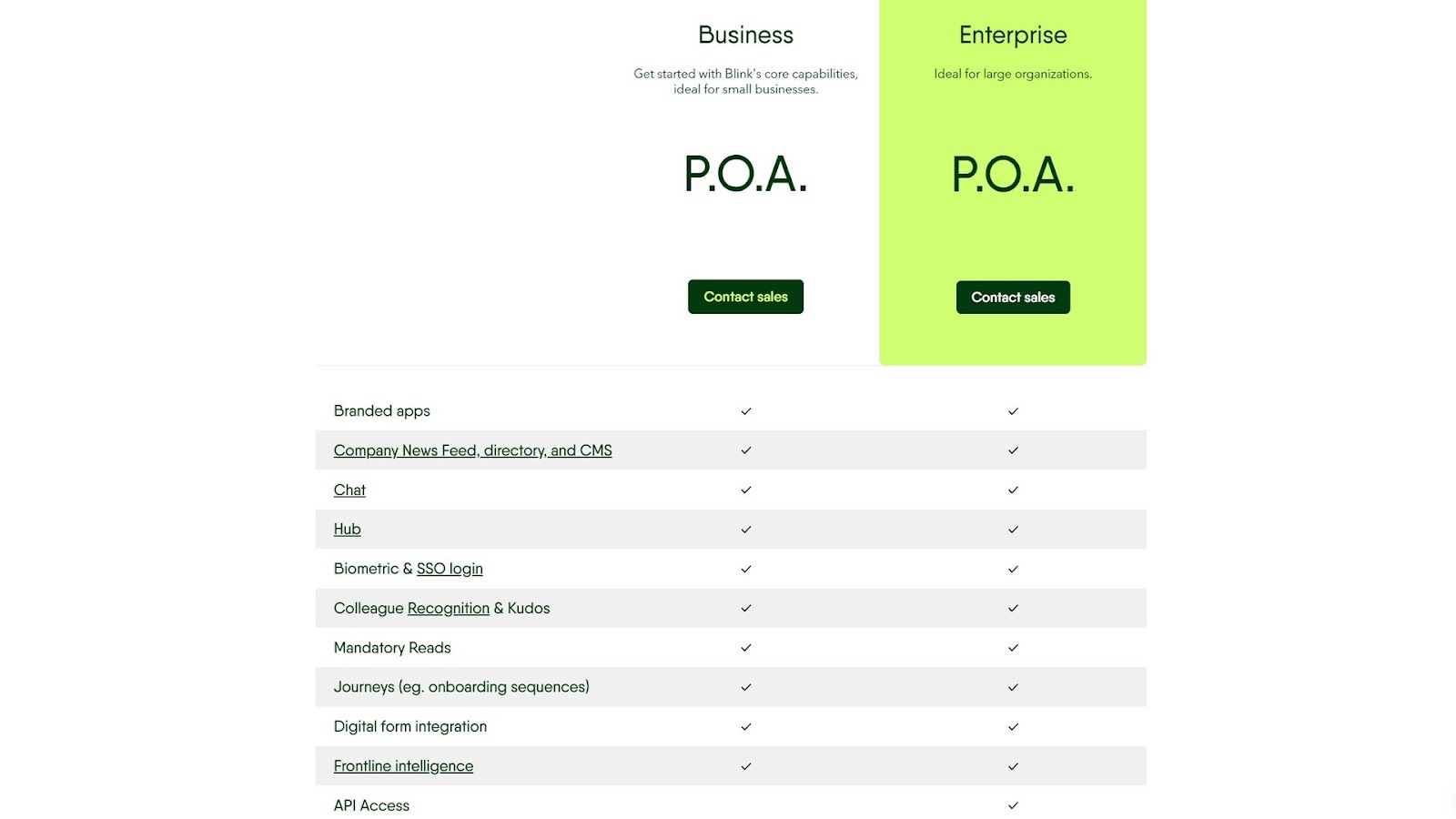Click Business checkmark for Biometric & SSO login
This screenshot has width=1456, height=819.
pyautogui.click(x=746, y=569)
